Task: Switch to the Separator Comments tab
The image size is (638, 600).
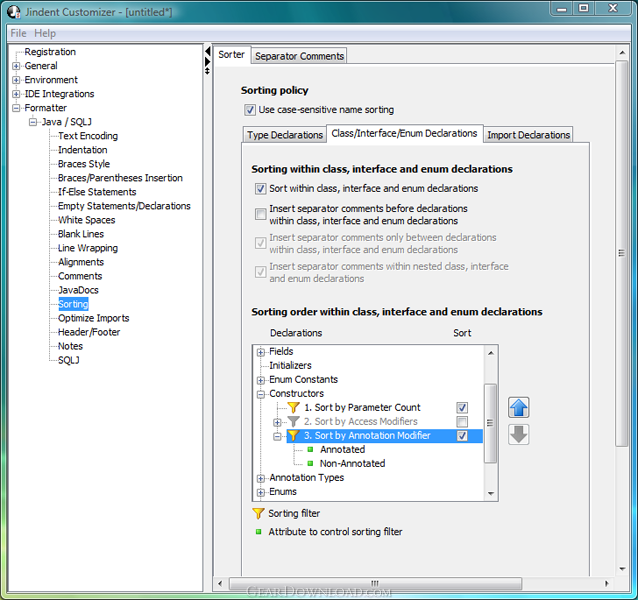Action: point(299,56)
